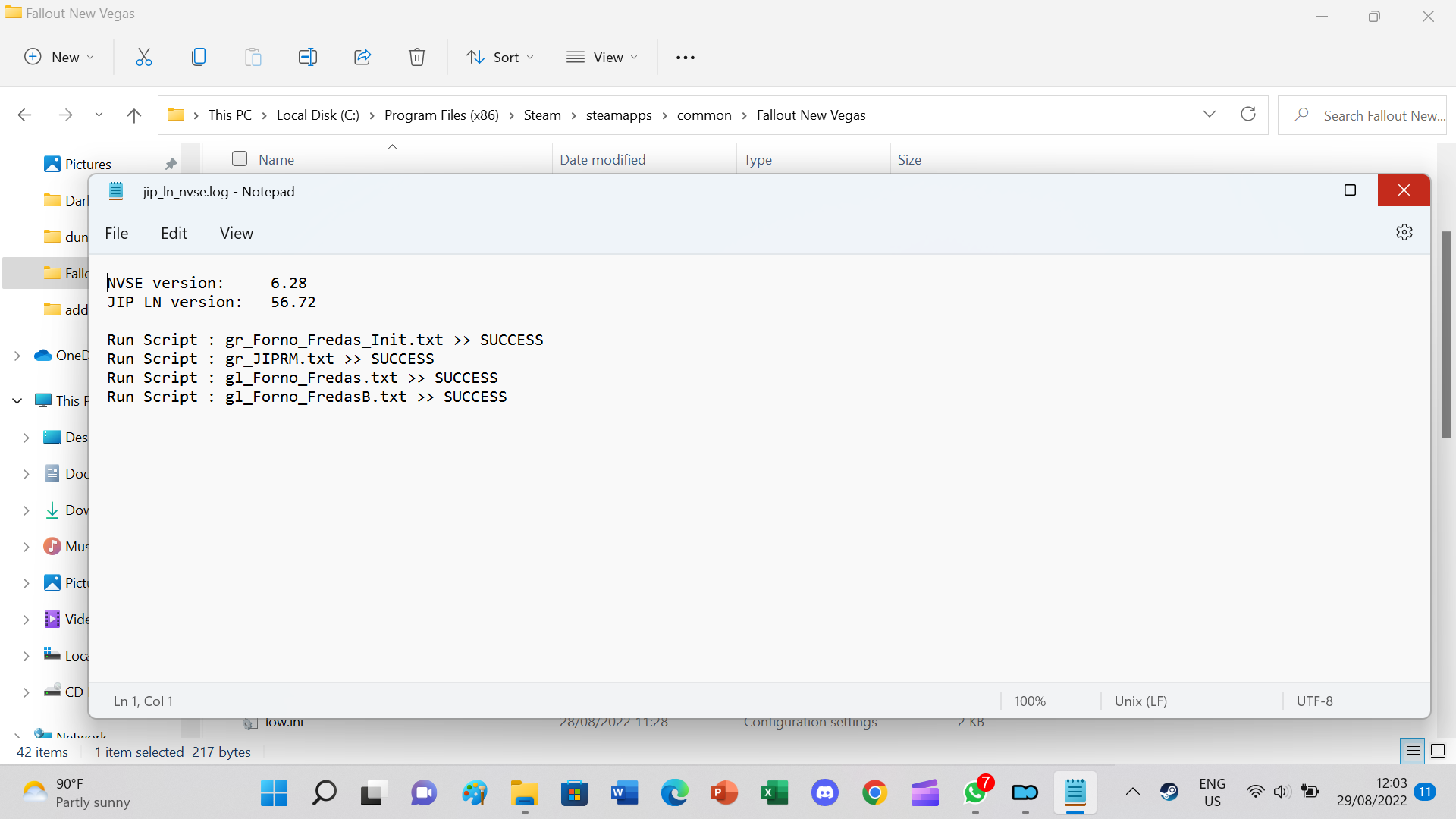Image resolution: width=1456 pixels, height=819 pixels.
Task: Click ENG US language indicator
Action: pyautogui.click(x=1212, y=792)
